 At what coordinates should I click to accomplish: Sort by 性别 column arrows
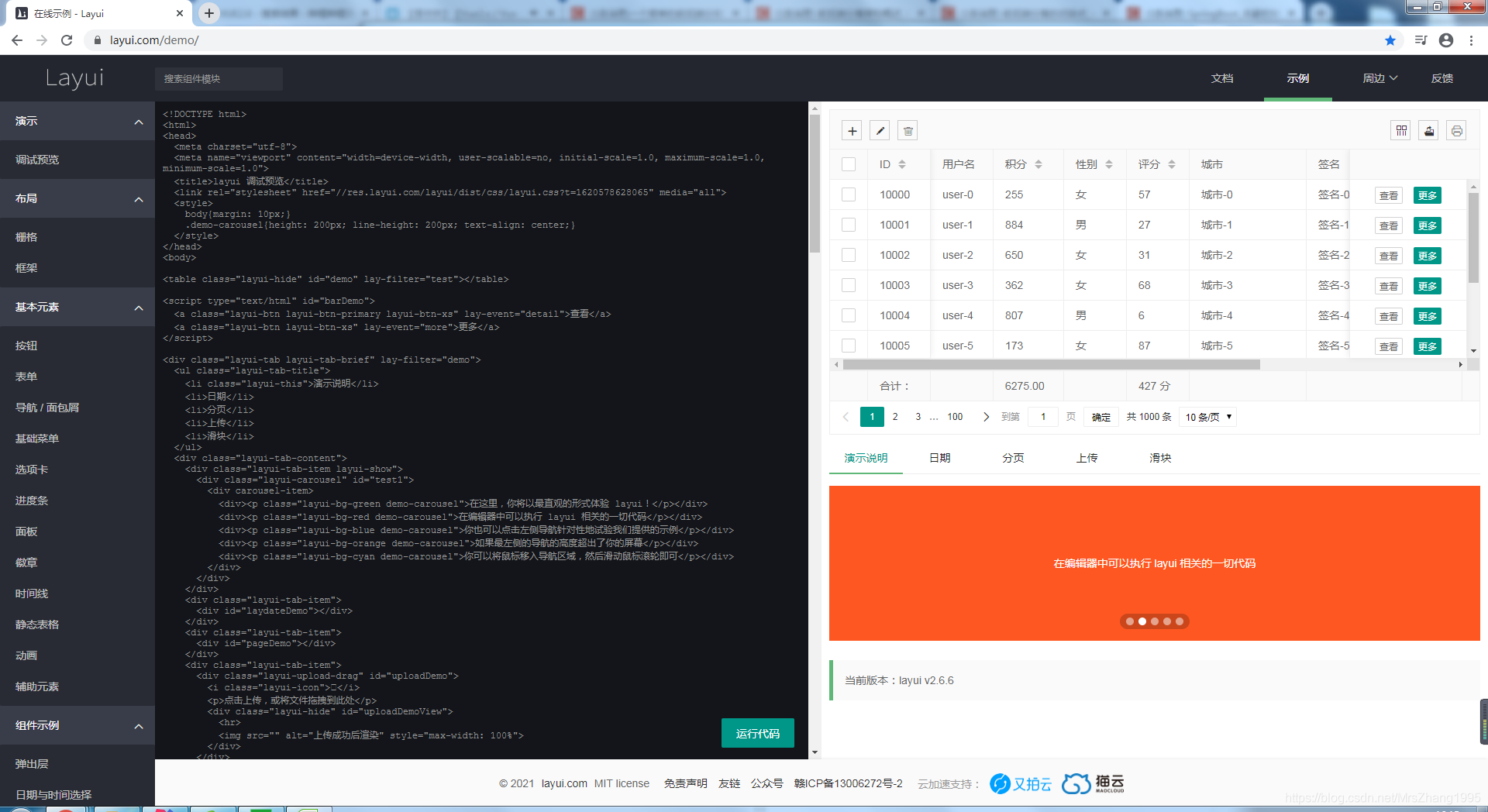1109,164
